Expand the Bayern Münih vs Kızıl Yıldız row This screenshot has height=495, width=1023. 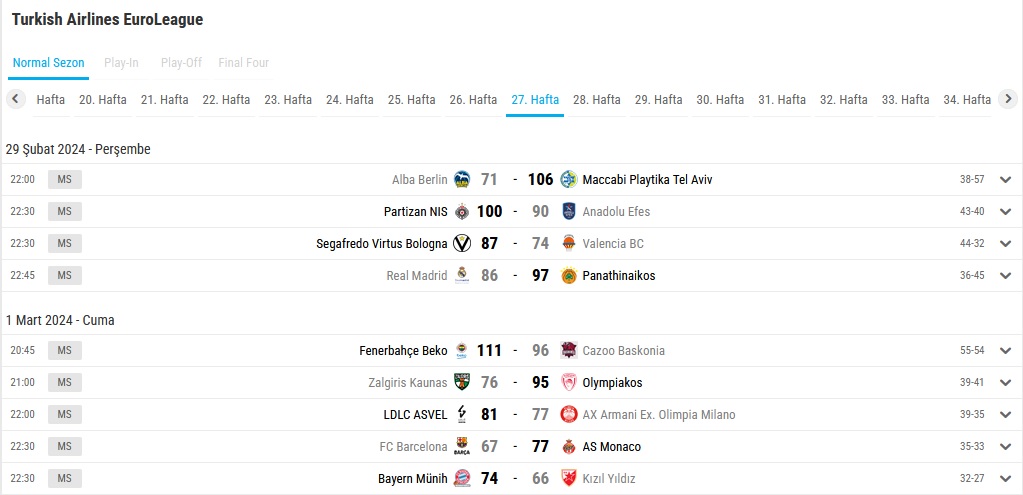tap(1005, 479)
